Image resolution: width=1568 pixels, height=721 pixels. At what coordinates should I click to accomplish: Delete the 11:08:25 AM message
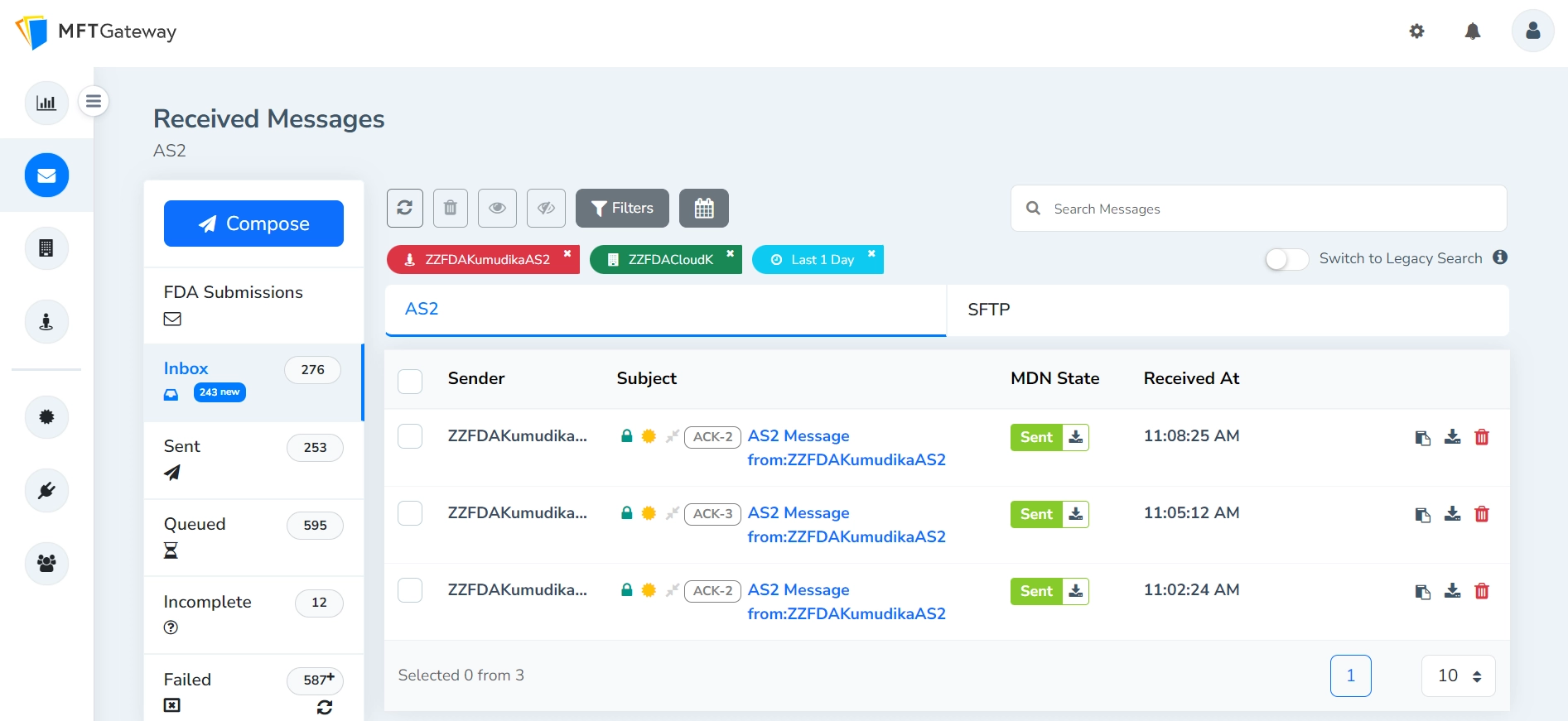click(x=1482, y=437)
